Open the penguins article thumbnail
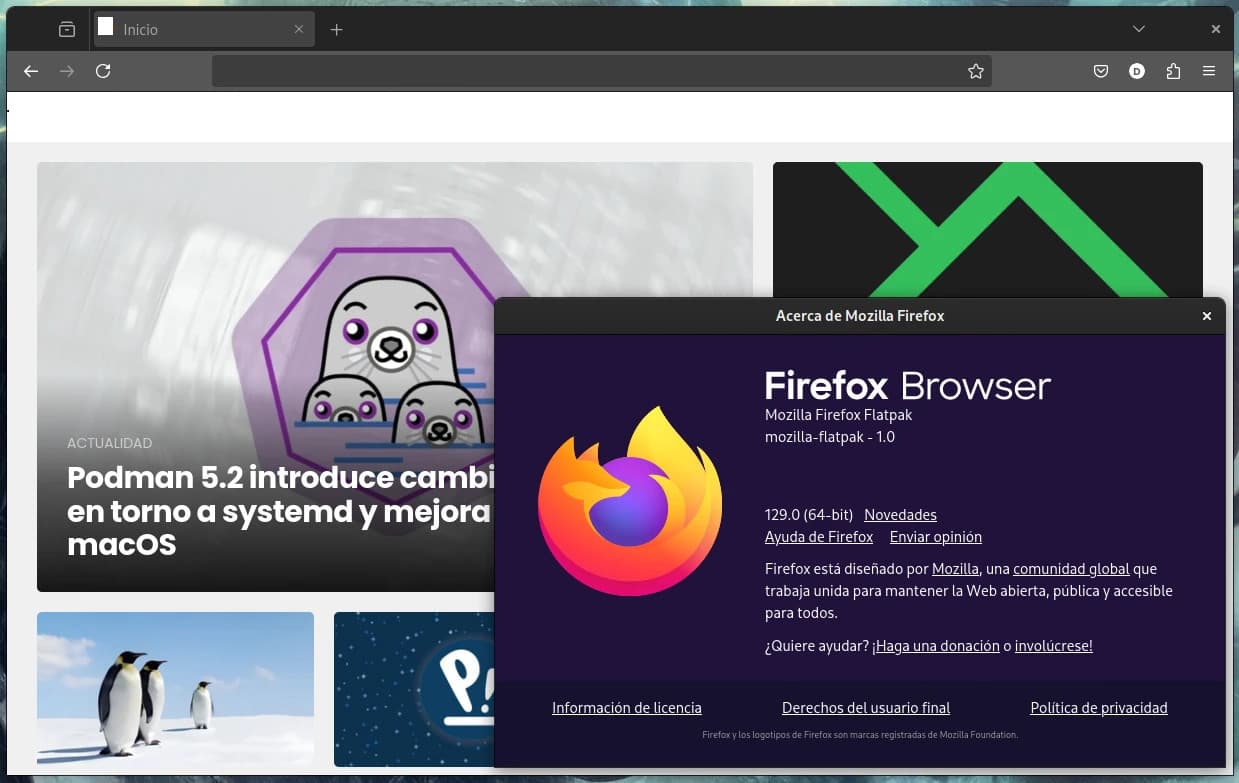The width and height of the screenshot is (1239, 783). coord(175,689)
